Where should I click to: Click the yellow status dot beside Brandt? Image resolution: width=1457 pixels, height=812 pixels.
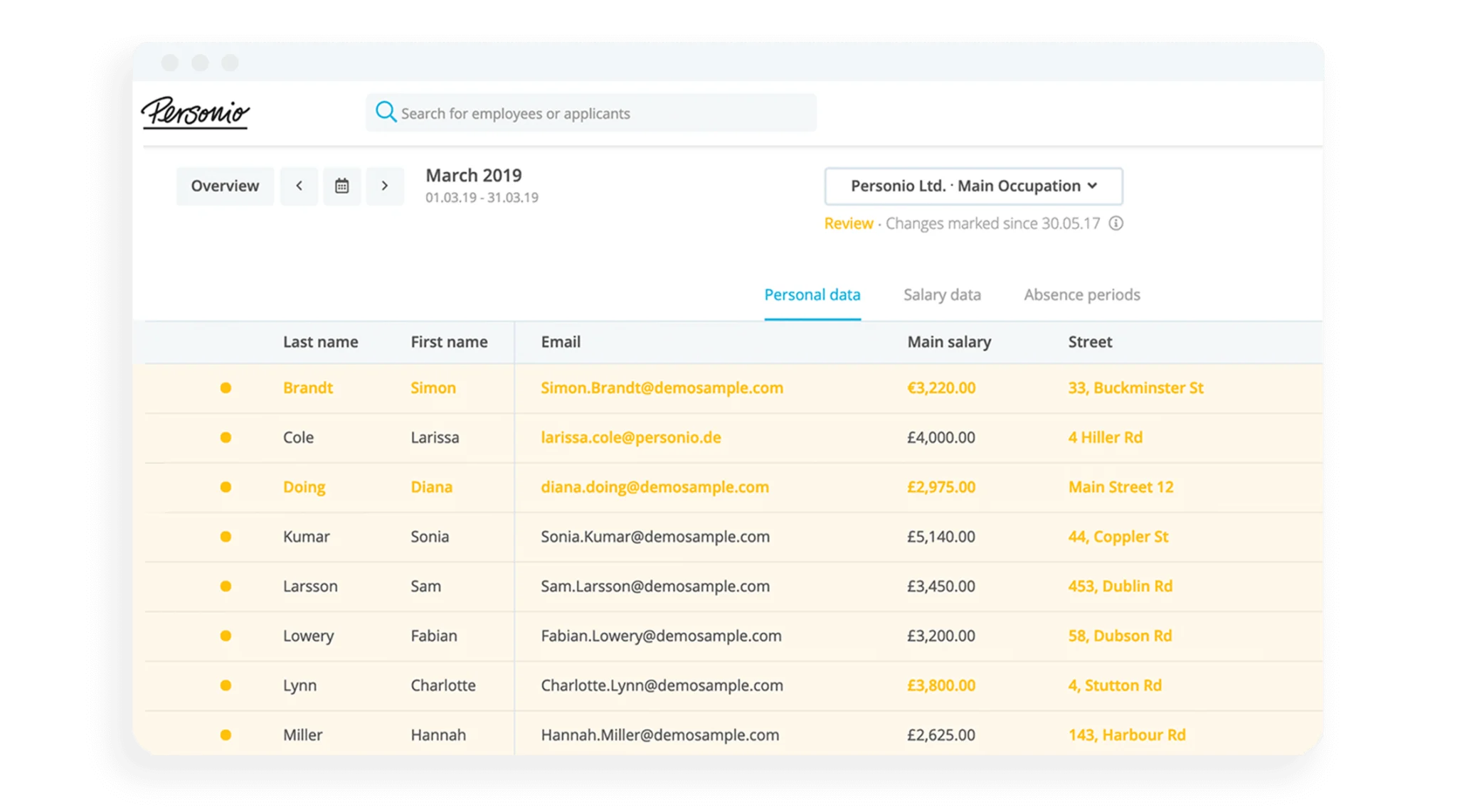[226, 388]
